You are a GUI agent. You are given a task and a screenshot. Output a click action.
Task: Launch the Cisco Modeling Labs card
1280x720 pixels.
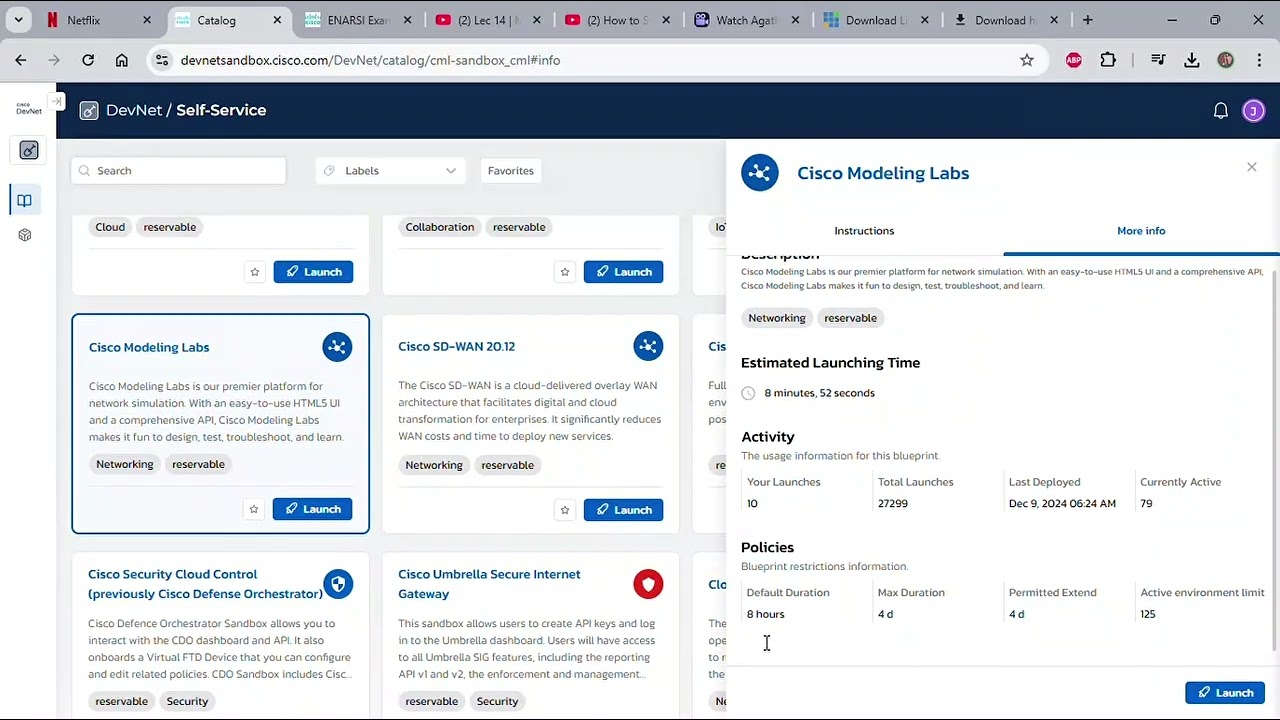pos(313,509)
